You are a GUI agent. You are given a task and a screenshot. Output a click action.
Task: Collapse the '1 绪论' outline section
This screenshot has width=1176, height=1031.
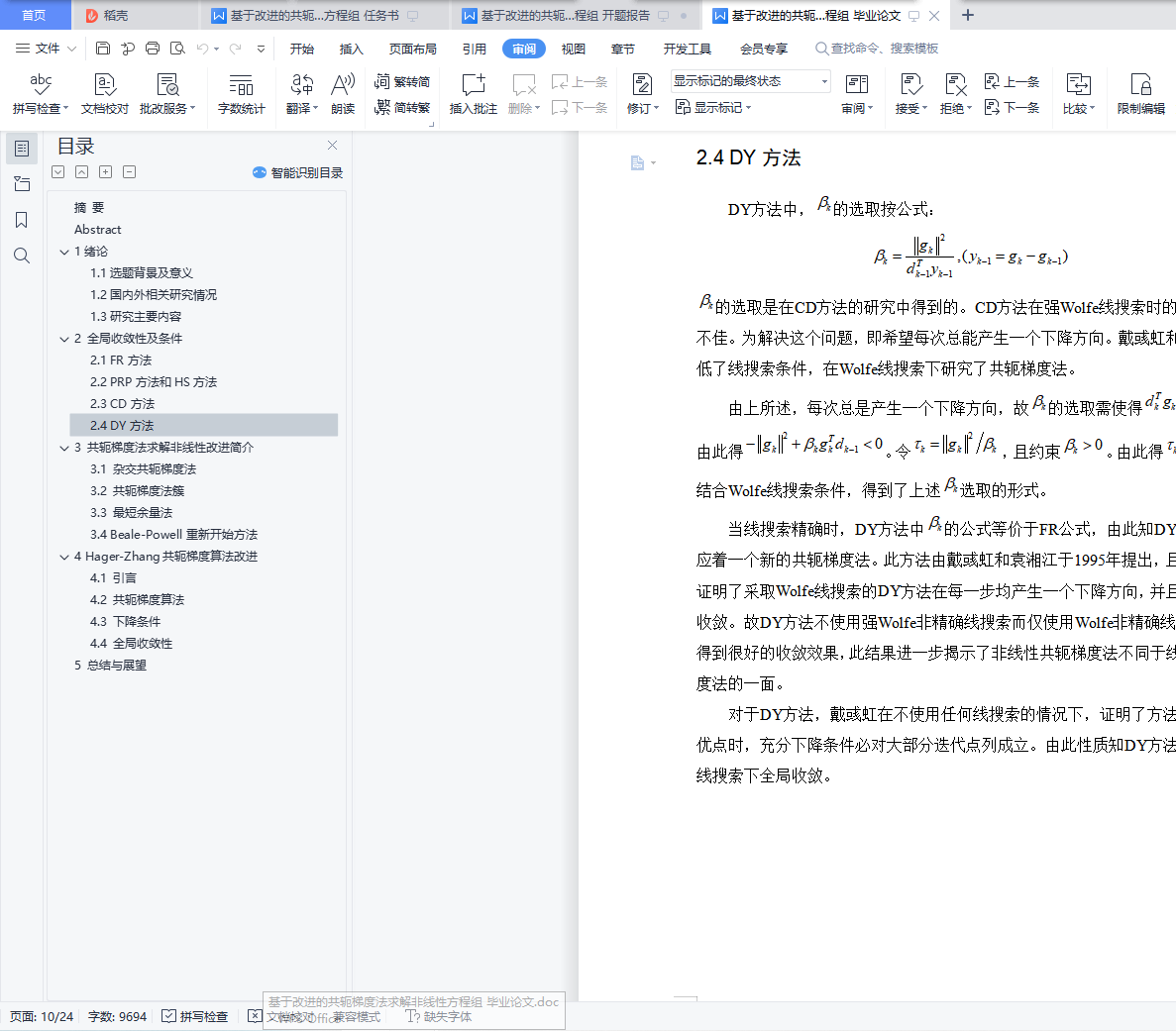point(64,252)
